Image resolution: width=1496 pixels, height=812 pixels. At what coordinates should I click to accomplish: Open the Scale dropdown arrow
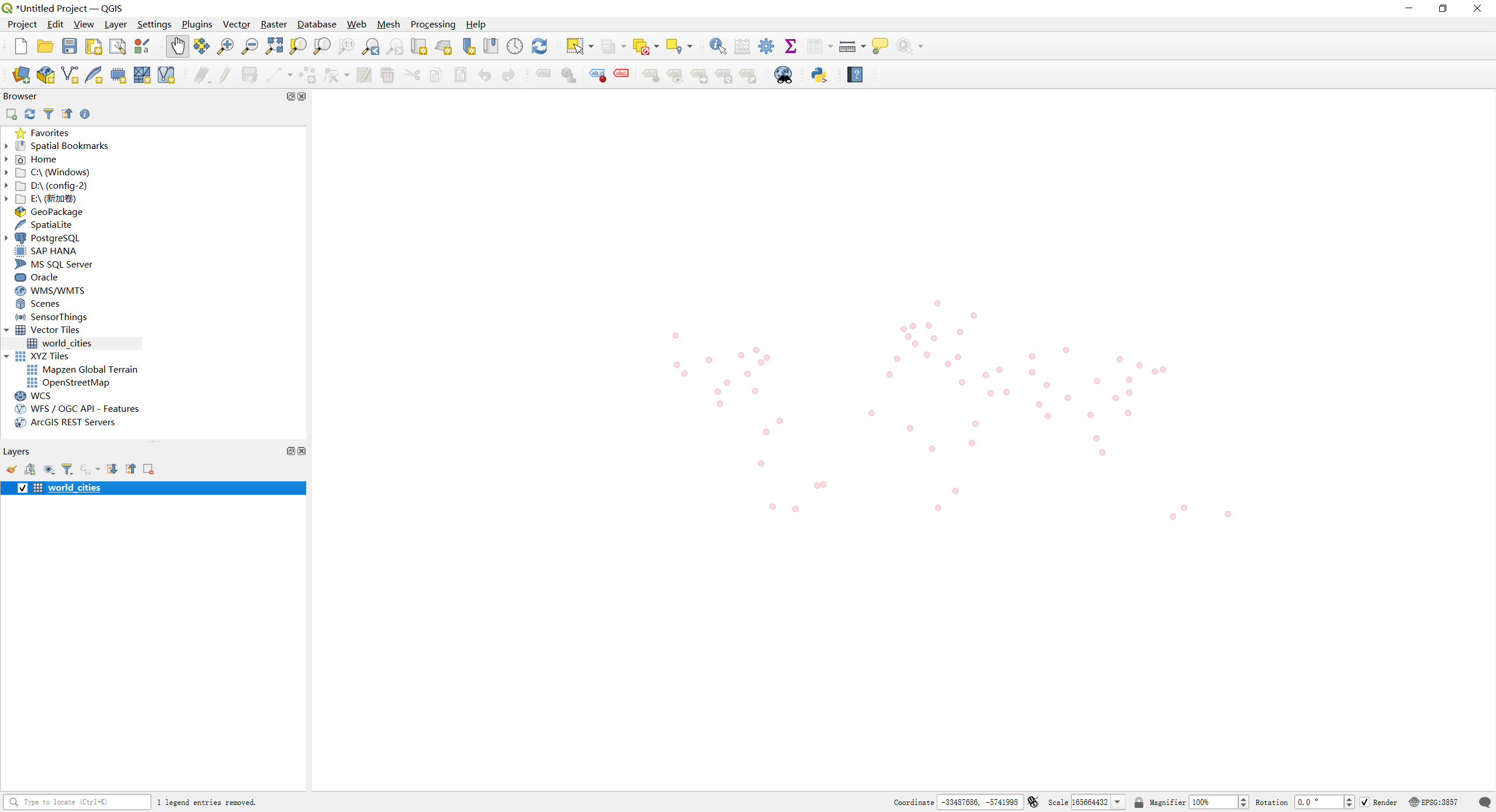[1117, 802]
